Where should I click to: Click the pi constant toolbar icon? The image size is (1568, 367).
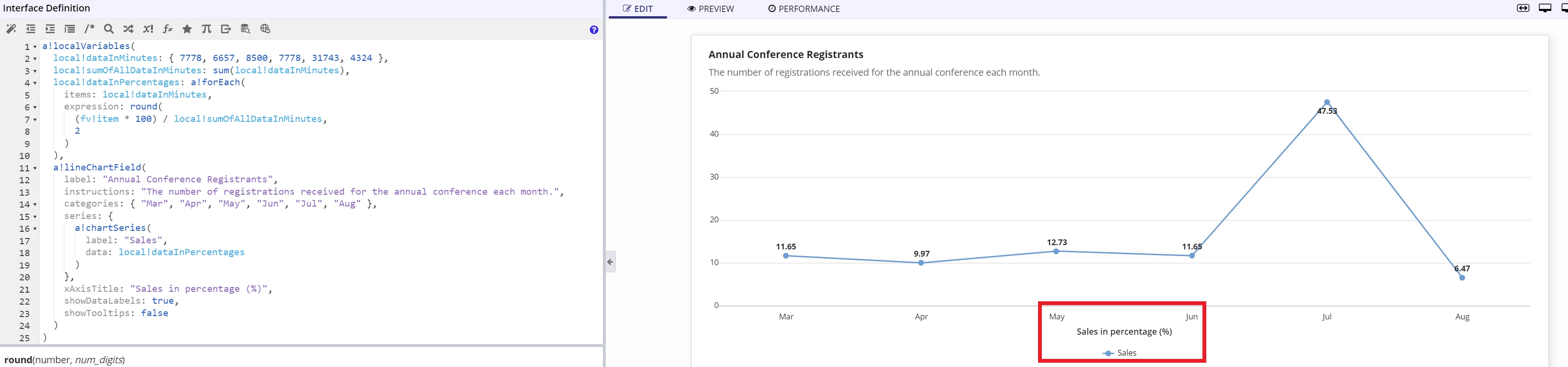click(x=206, y=29)
